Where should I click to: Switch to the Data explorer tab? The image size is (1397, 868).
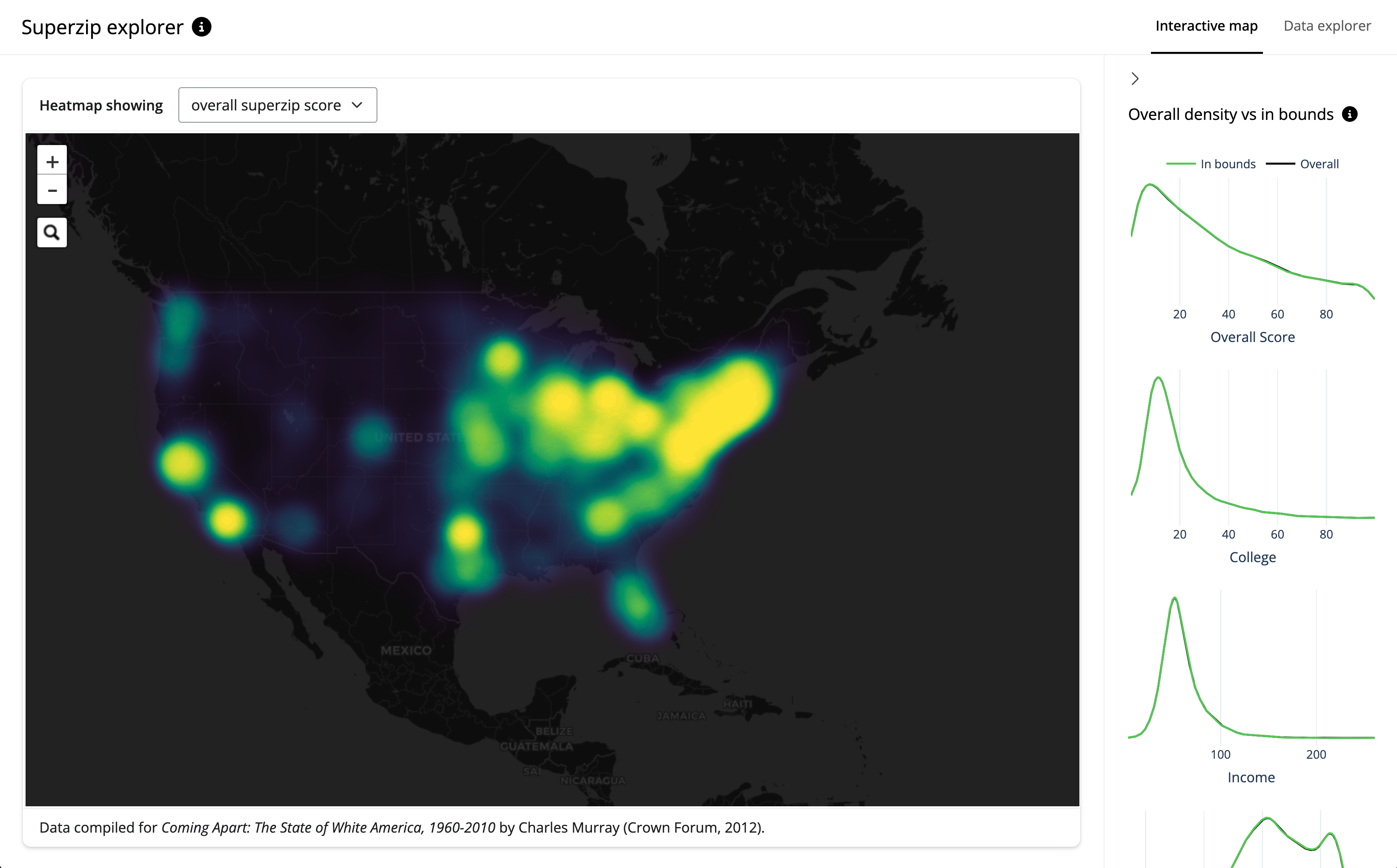[x=1327, y=26]
